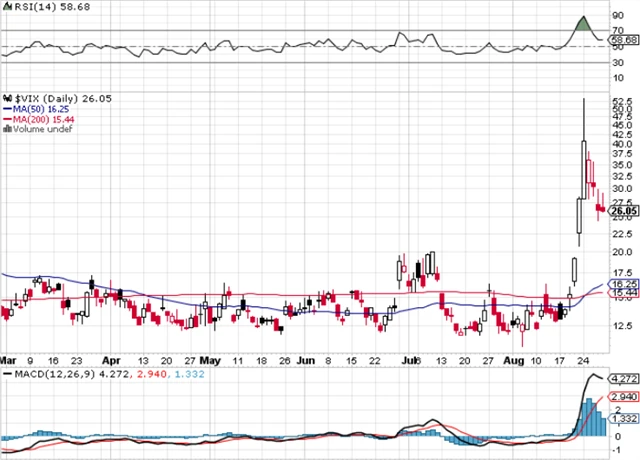Screen dimensions: 640x460
Task: Click the RSI(14) indicator icon
Action: (x=5, y=6)
